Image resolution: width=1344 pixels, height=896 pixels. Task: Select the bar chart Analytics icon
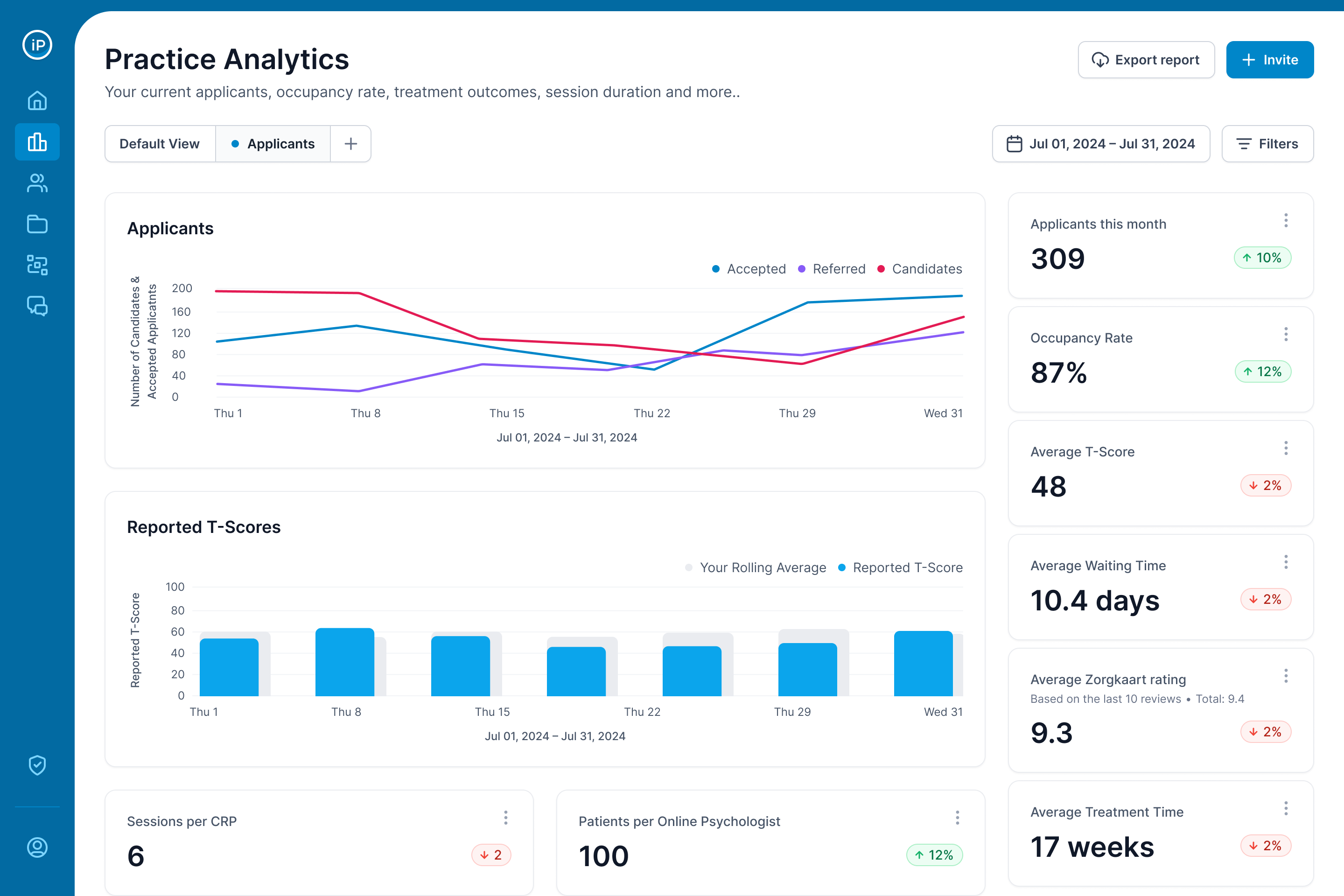coord(37,142)
